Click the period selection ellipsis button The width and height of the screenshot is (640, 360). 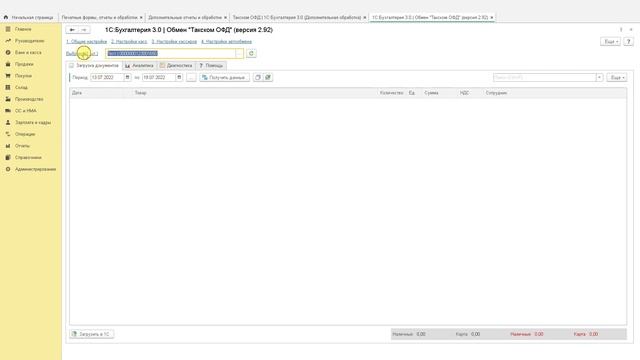pos(191,78)
